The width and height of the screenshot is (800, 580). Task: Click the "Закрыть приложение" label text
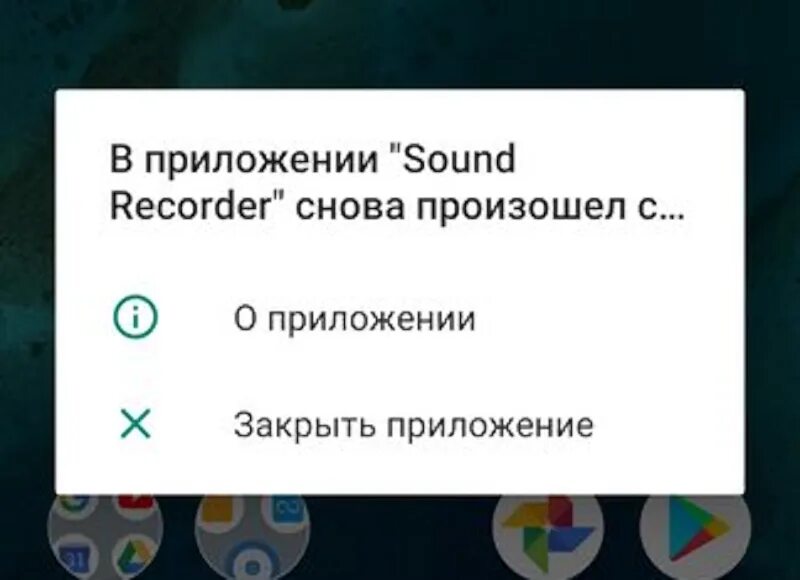(413, 424)
